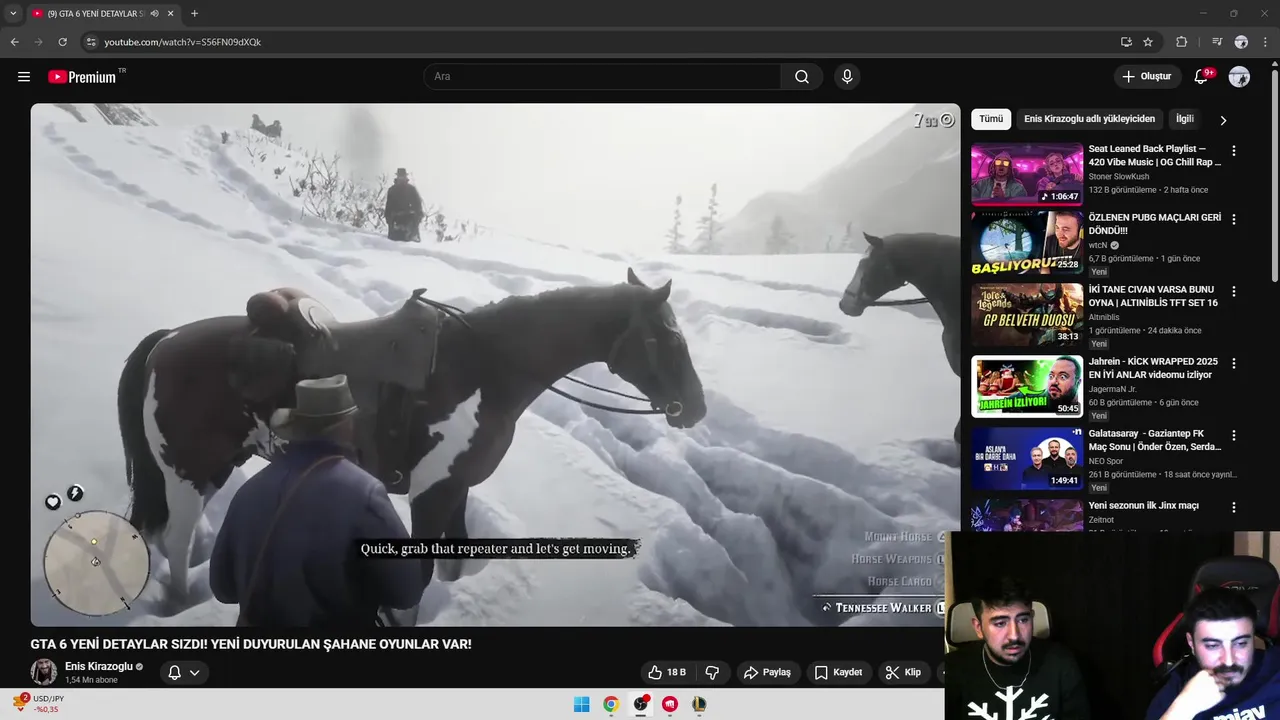This screenshot has height=720, width=1280.
Task: Open options for ÖZLENEN PUBG MAÇLARI video
Action: point(1233,219)
